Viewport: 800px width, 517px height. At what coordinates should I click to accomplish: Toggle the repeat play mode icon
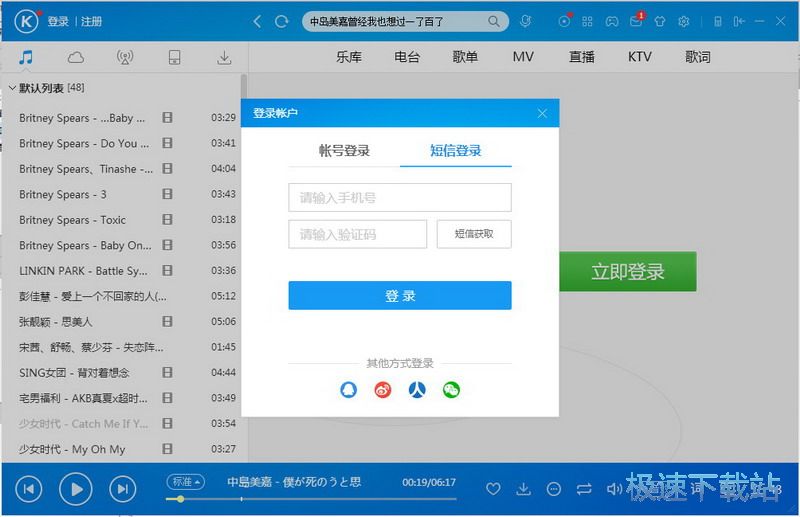tap(584, 489)
